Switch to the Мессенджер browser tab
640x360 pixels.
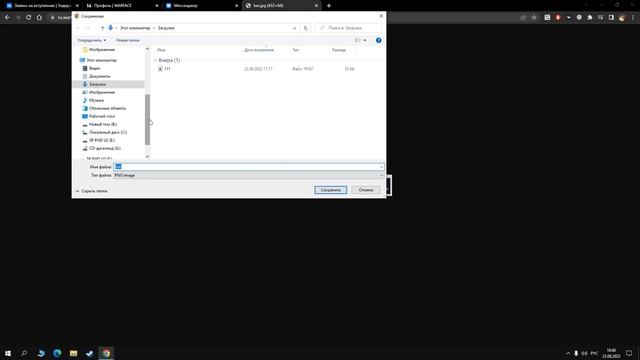click(x=201, y=6)
